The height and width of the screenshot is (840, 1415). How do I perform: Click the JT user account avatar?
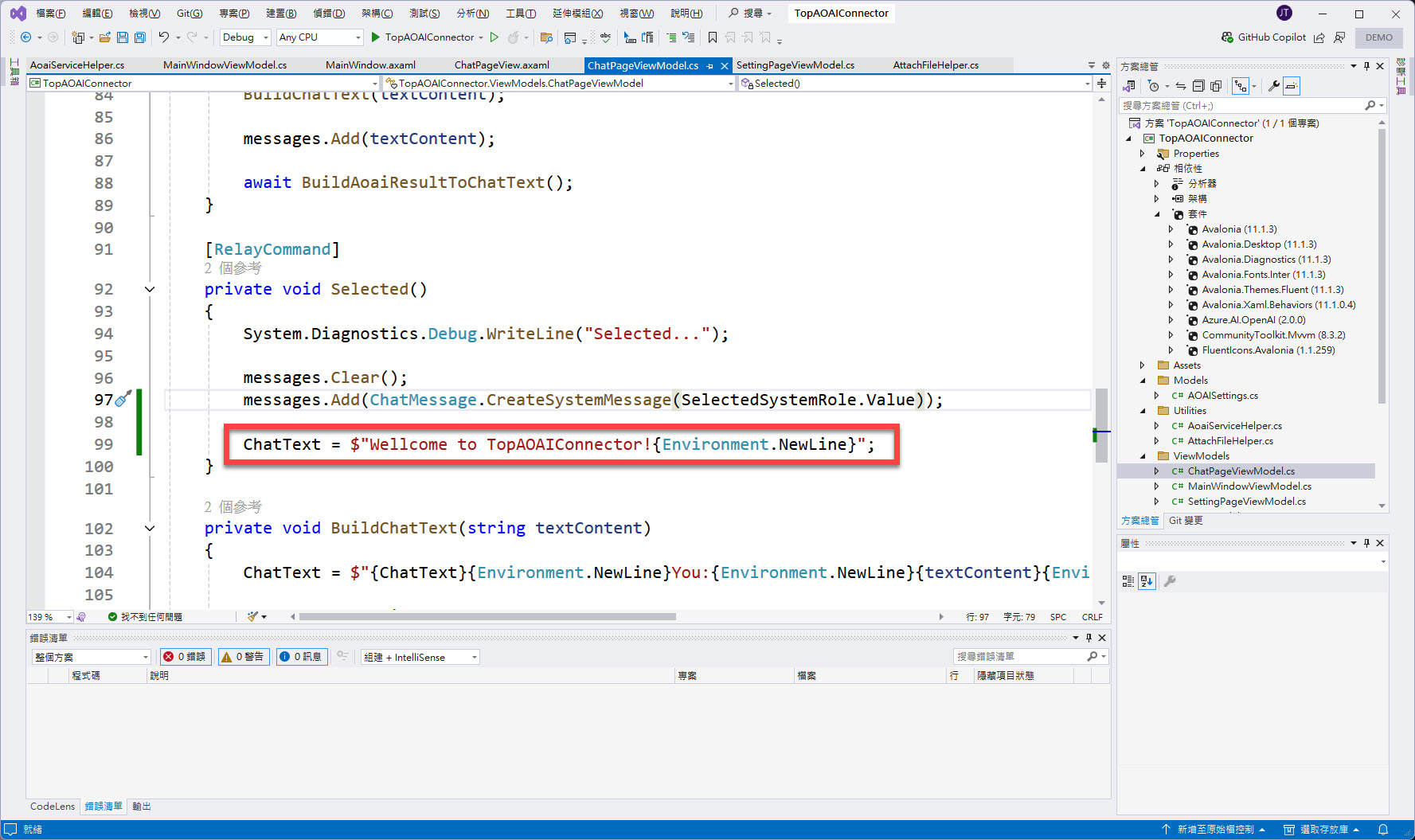click(x=1284, y=13)
